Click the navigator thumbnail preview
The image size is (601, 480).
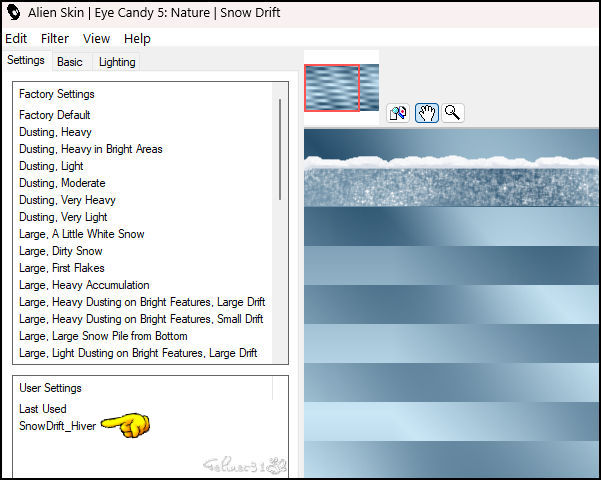[342, 88]
